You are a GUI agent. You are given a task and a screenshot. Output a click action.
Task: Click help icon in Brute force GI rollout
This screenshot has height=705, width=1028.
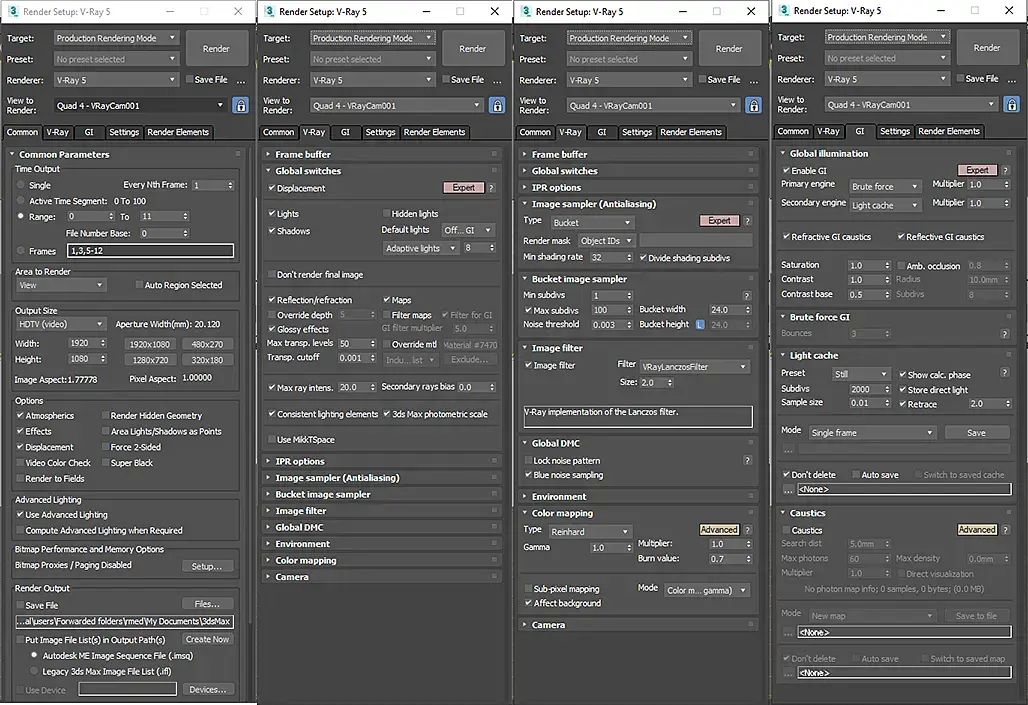(1005, 334)
